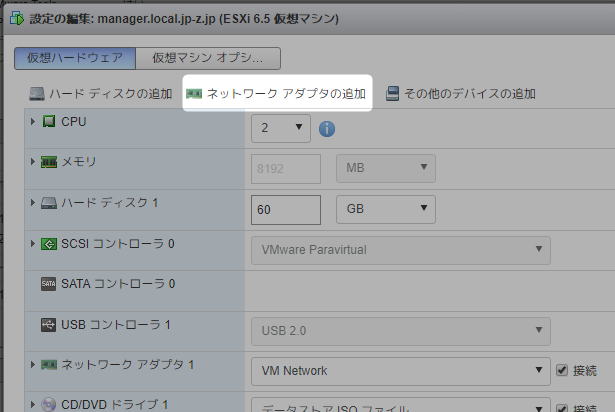Viewport: 615px width, 412px height.
Task: Click the memory module icon
Action: (49, 162)
